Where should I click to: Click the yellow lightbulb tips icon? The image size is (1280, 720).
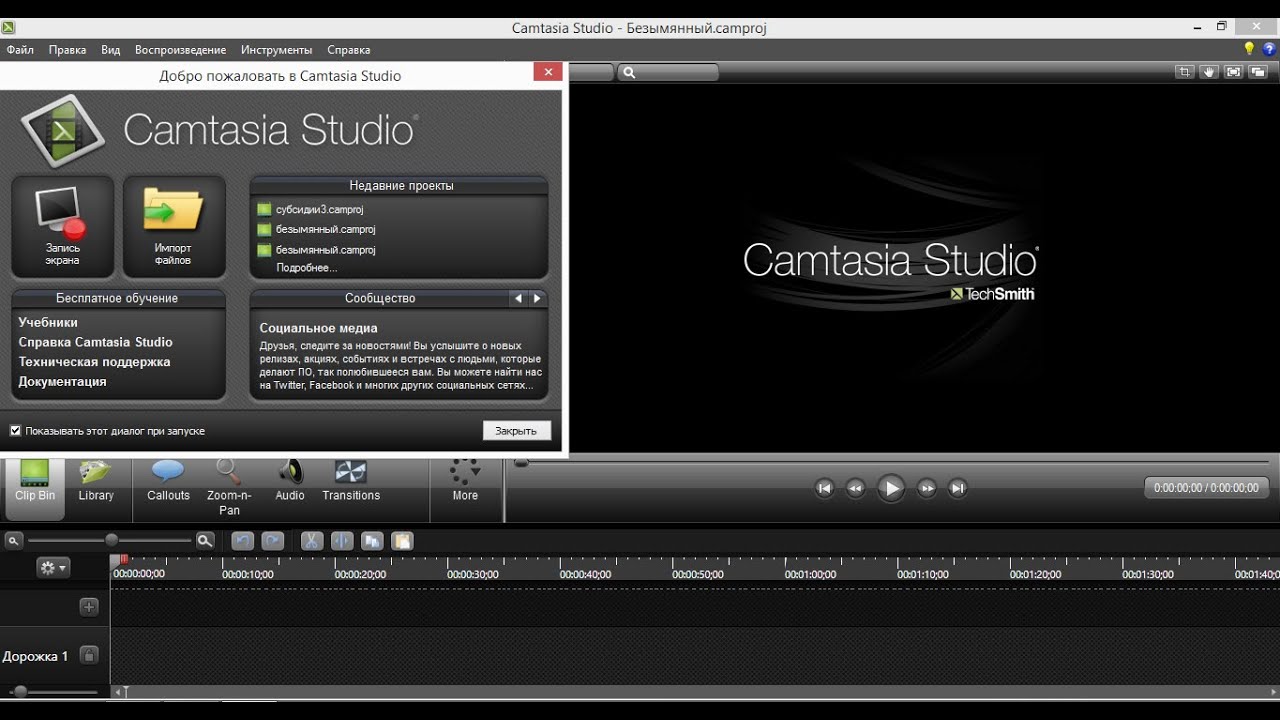coord(1249,49)
